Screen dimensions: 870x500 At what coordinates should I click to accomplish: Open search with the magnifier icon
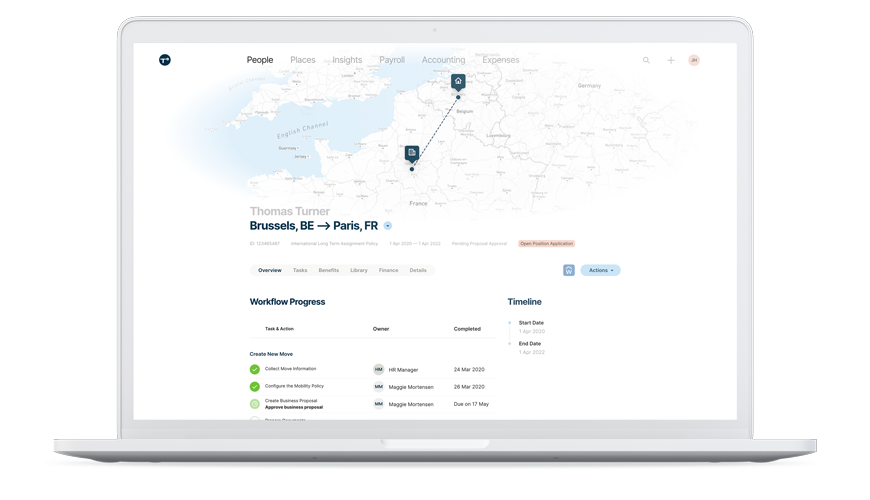click(x=646, y=60)
